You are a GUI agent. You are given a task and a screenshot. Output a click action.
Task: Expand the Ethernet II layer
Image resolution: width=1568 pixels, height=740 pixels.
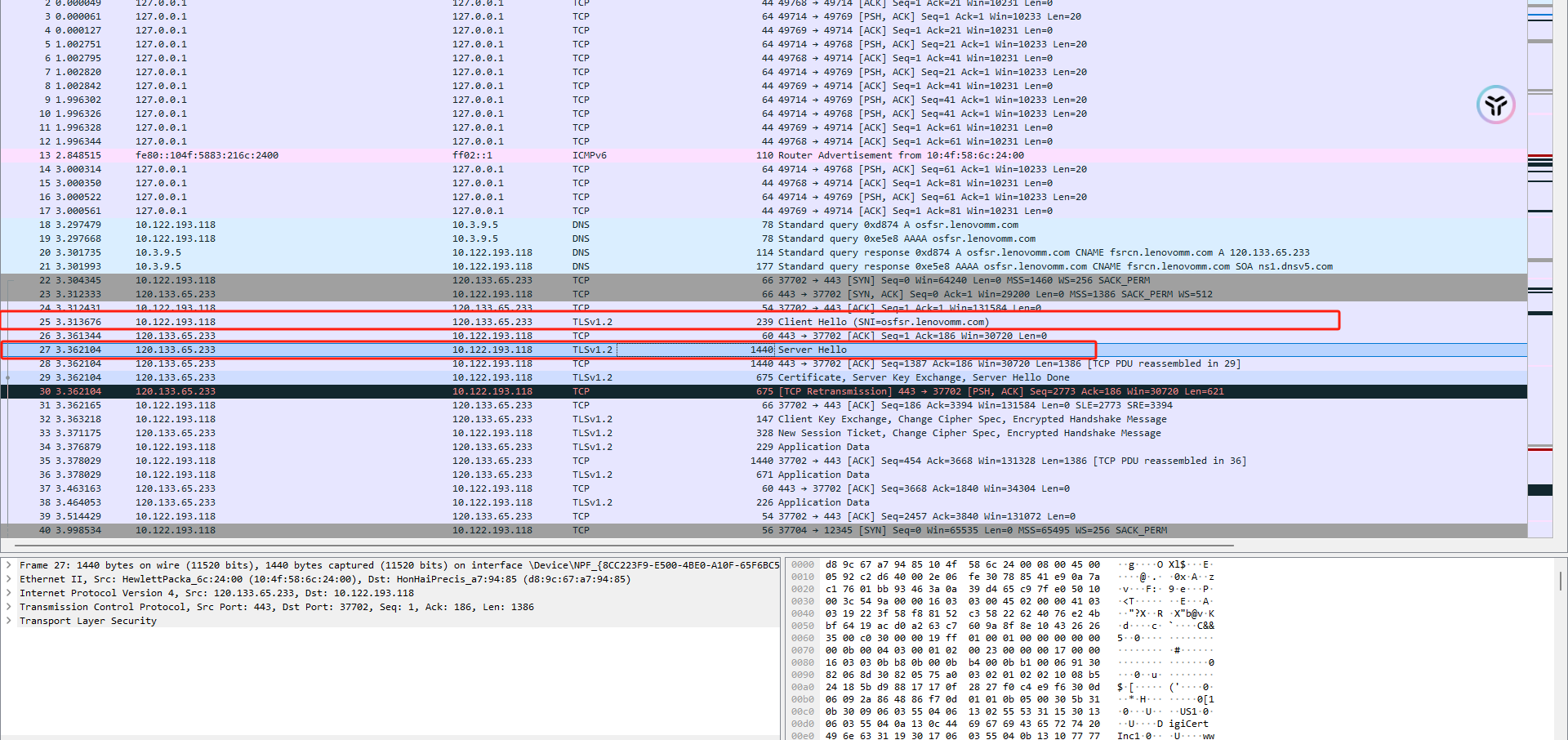coord(9,579)
